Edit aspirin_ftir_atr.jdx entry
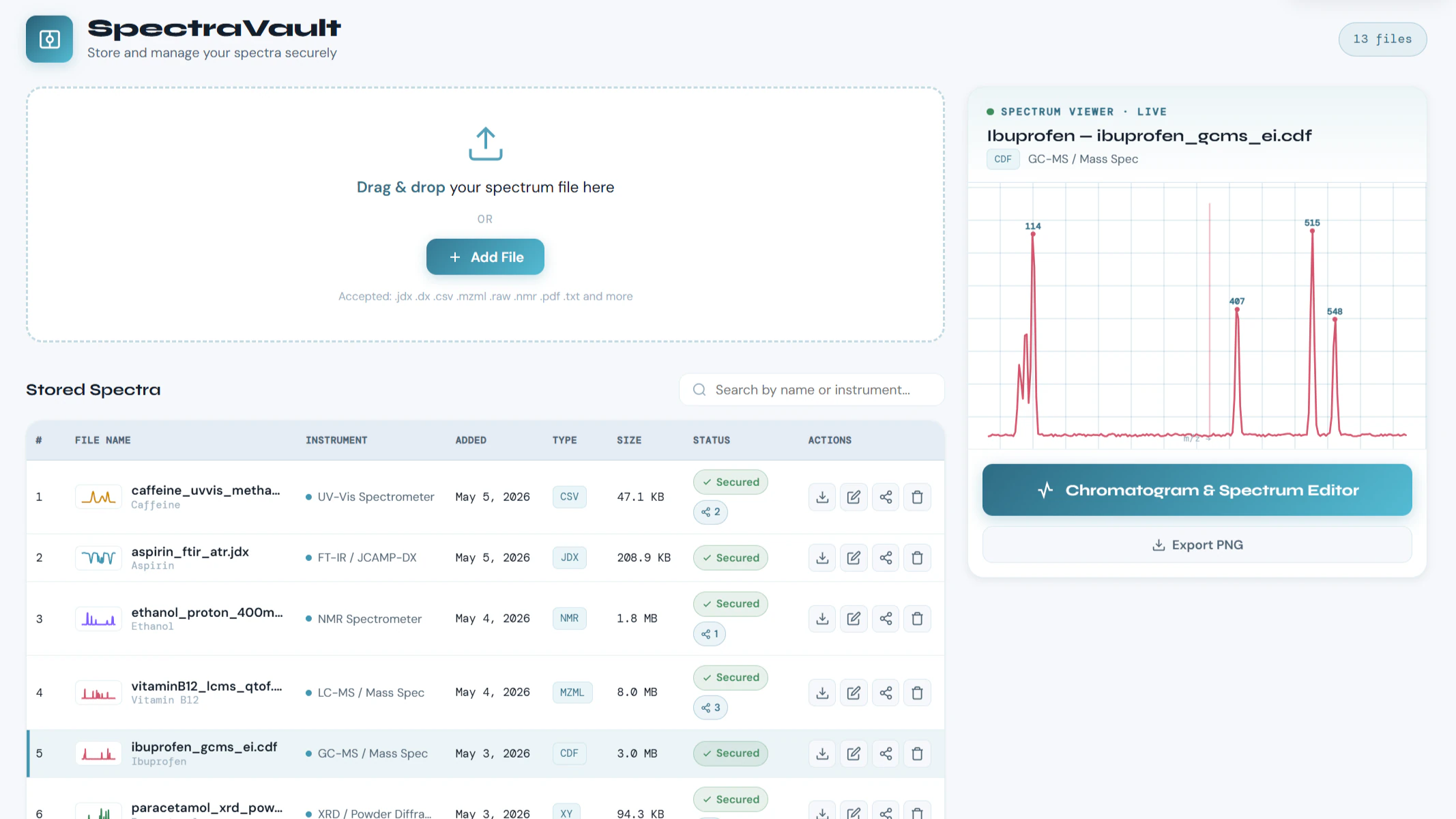1456x819 pixels. pyautogui.click(x=854, y=558)
